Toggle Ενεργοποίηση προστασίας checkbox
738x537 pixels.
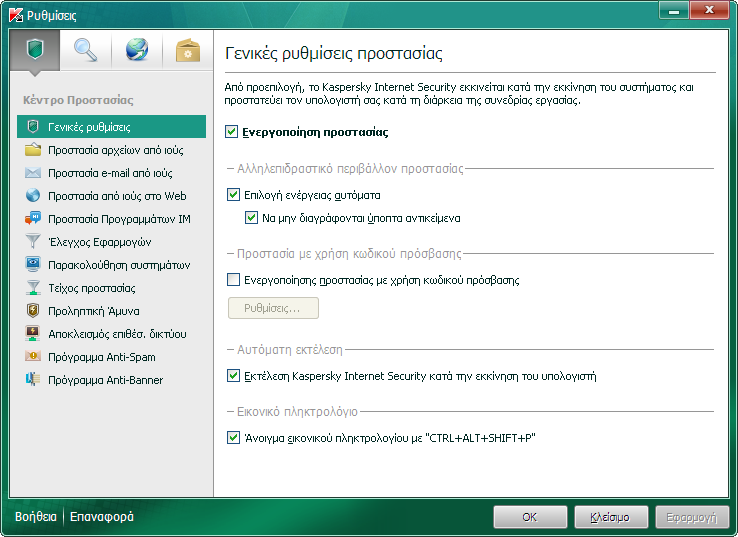232,132
